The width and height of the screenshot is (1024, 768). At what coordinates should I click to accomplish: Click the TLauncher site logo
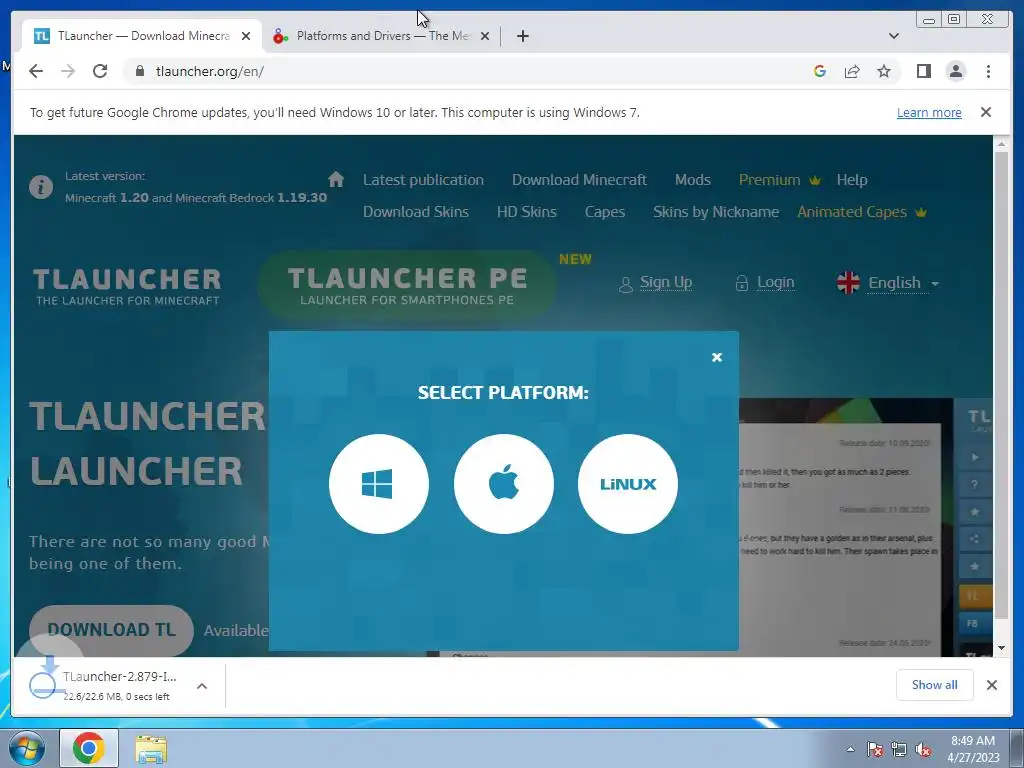127,286
